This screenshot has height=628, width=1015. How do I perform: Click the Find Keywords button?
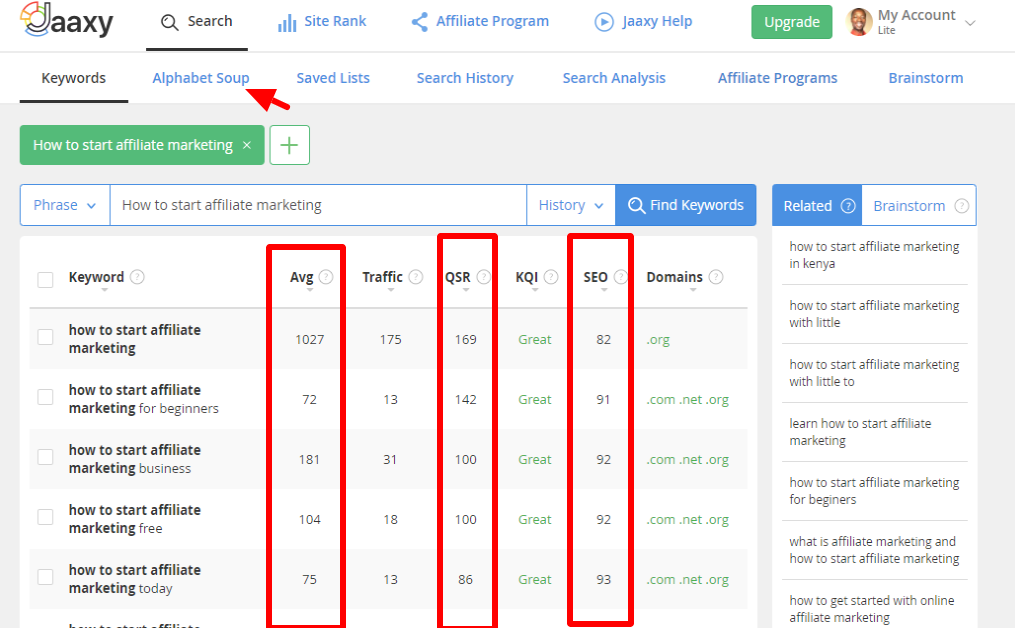(x=686, y=205)
